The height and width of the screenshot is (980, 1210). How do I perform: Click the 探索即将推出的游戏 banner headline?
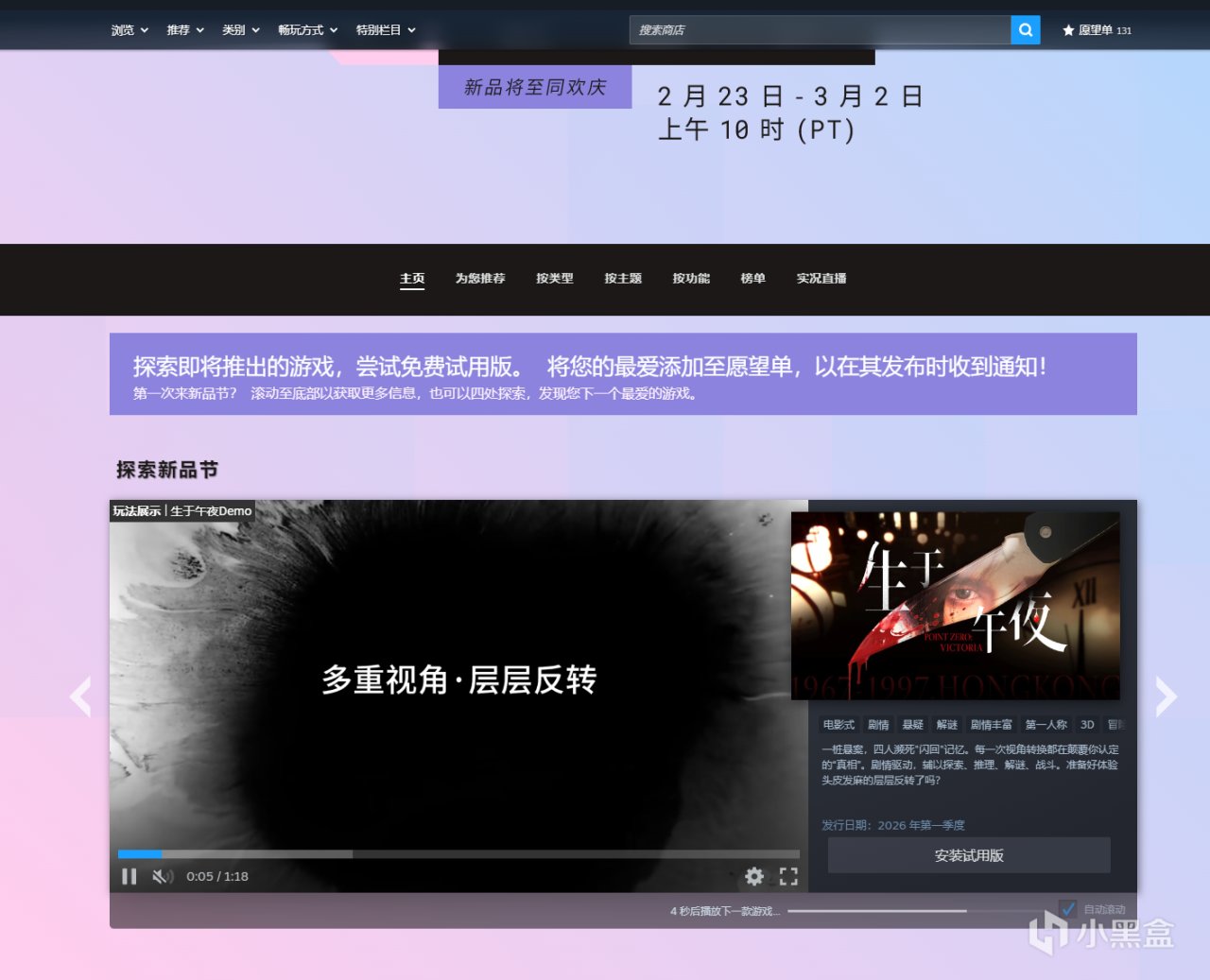589,367
